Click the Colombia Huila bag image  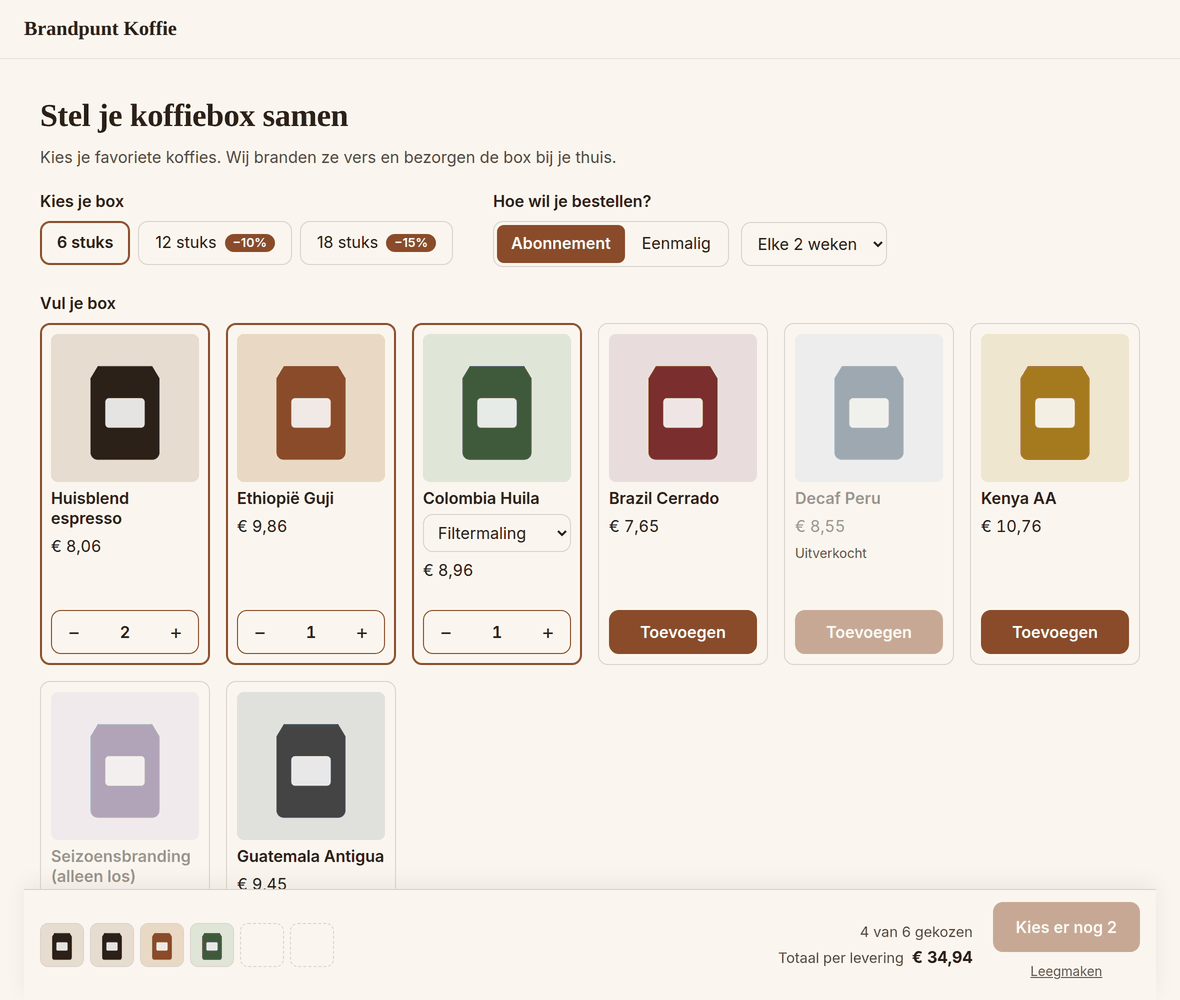[x=497, y=408]
